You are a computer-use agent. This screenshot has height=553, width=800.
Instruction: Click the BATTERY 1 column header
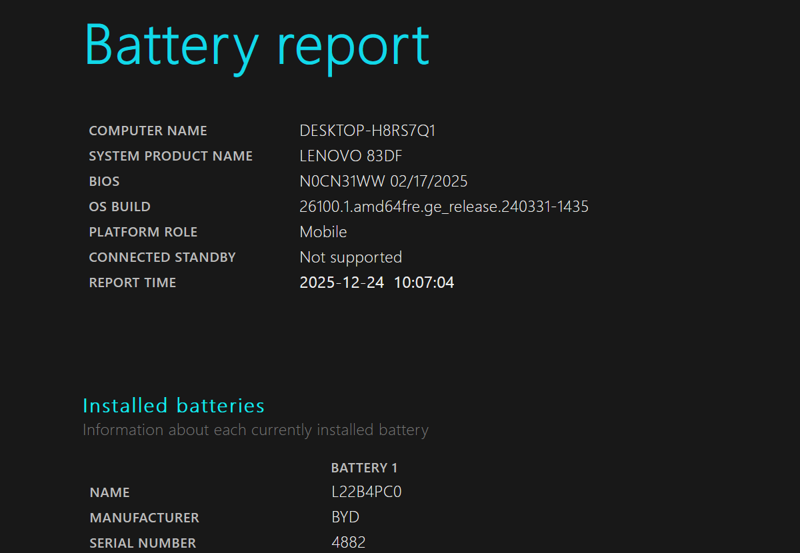click(364, 468)
